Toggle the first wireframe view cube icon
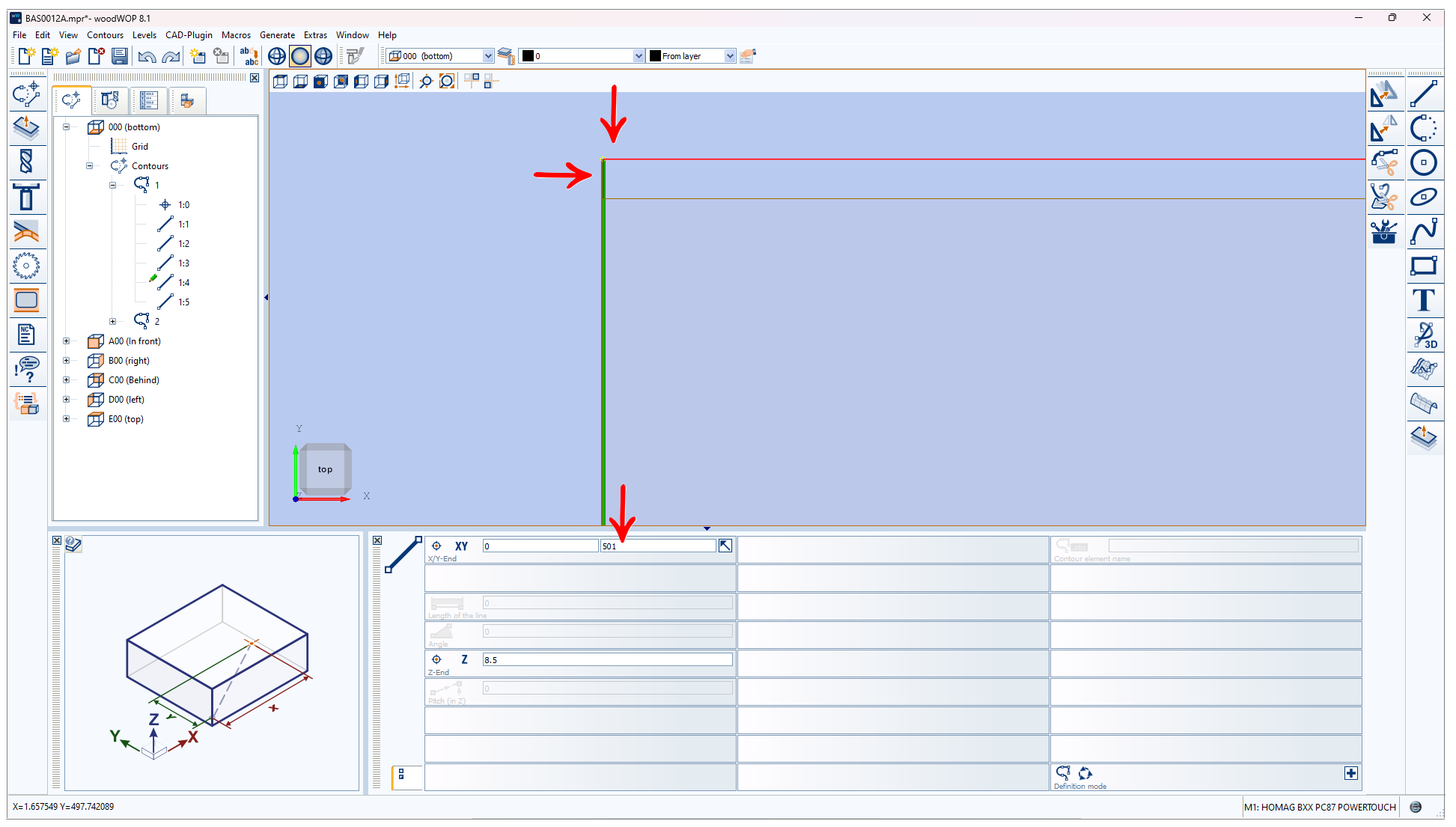The image size is (1456, 827). coord(280,82)
